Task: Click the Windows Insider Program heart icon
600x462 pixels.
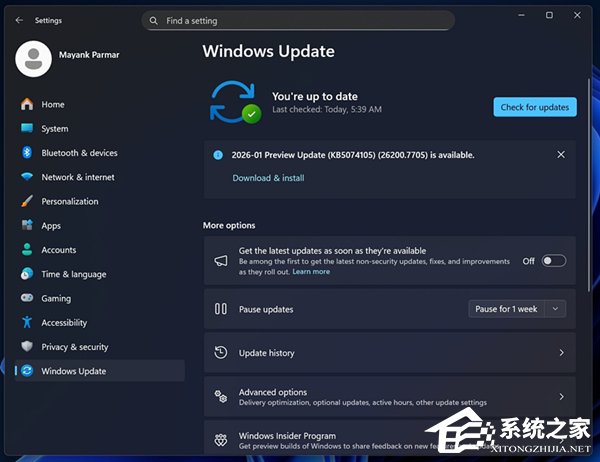Action: [221, 440]
